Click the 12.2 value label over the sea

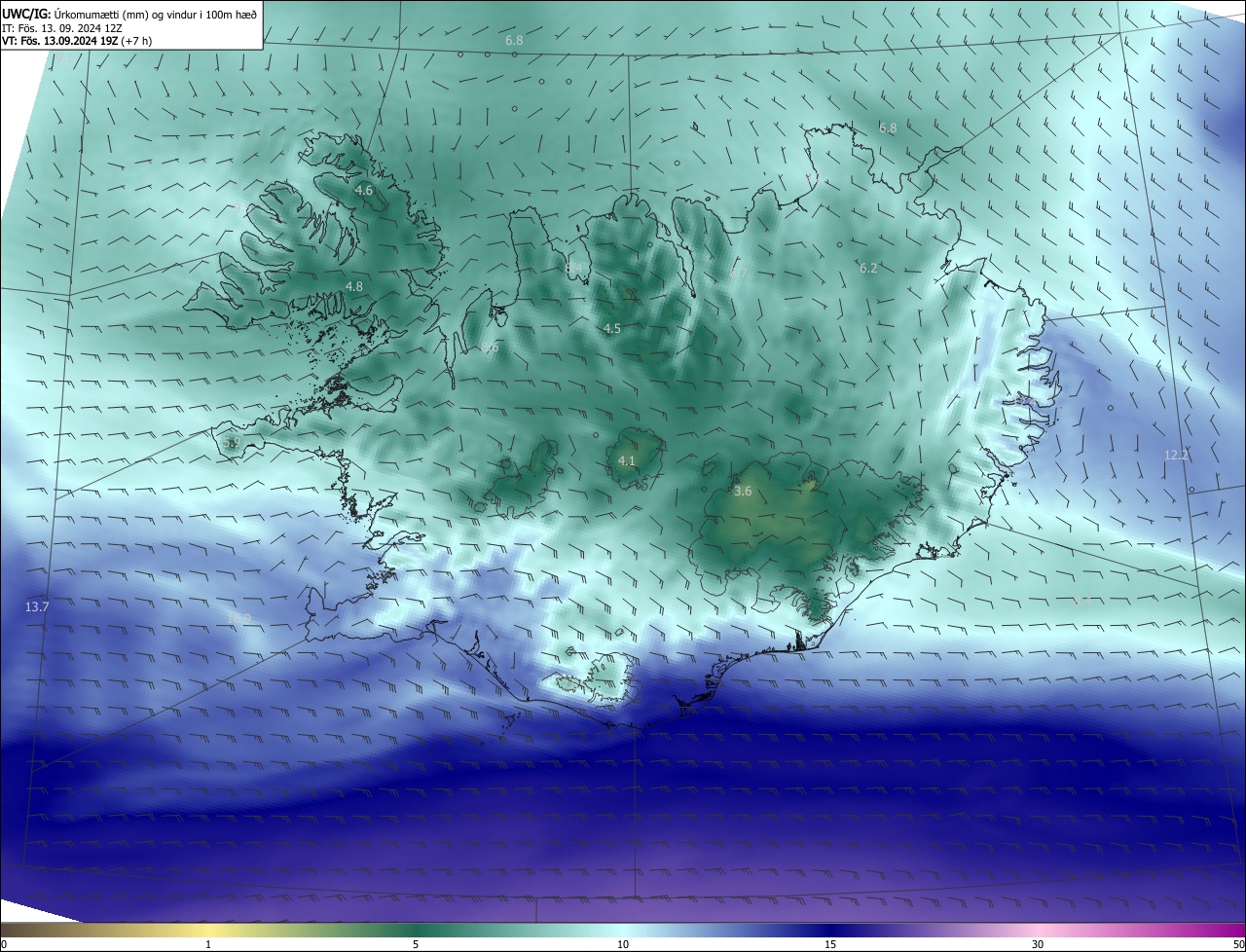point(1177,455)
